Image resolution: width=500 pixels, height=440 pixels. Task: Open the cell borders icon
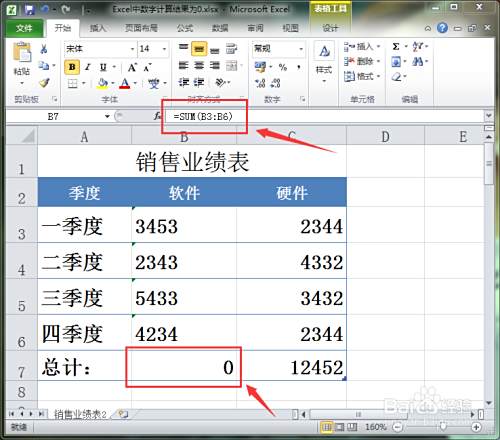click(x=72, y=83)
